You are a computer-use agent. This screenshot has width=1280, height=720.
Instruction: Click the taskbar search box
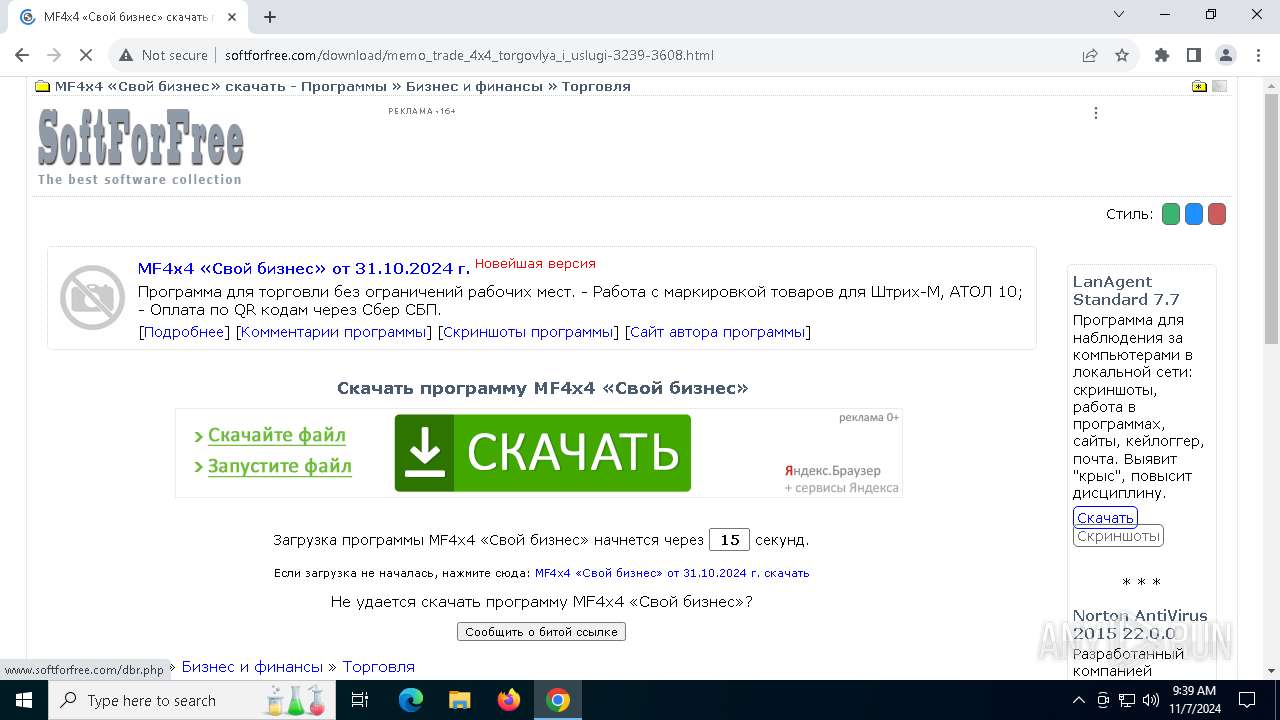pos(192,700)
